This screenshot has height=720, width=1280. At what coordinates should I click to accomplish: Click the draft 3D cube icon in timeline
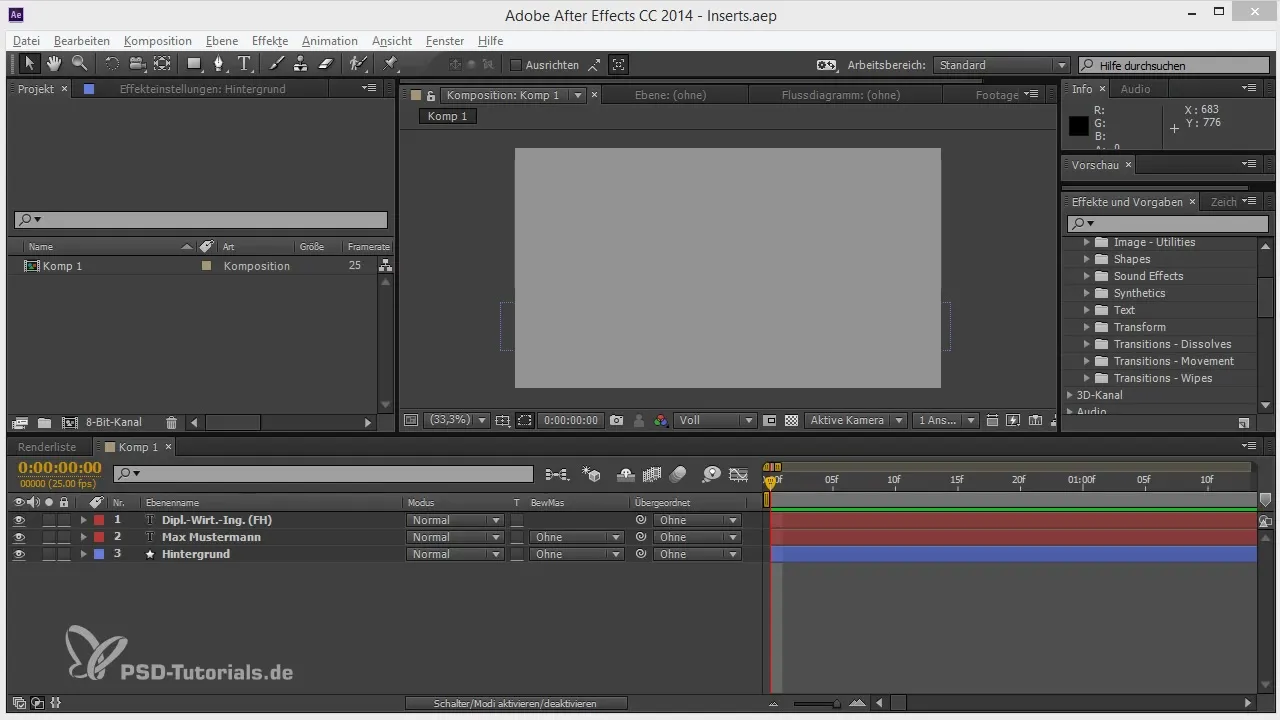pos(592,474)
